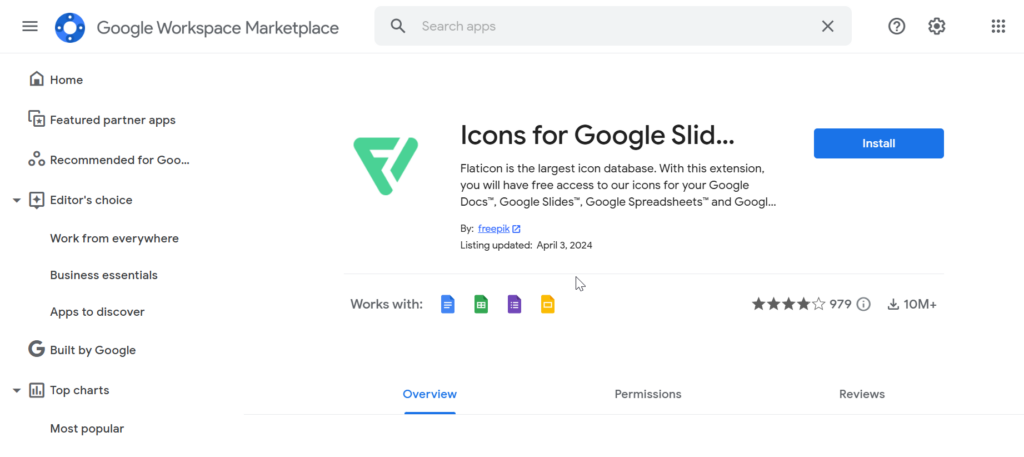Switch to the Permissions tab
1024x457 pixels.
(x=648, y=394)
